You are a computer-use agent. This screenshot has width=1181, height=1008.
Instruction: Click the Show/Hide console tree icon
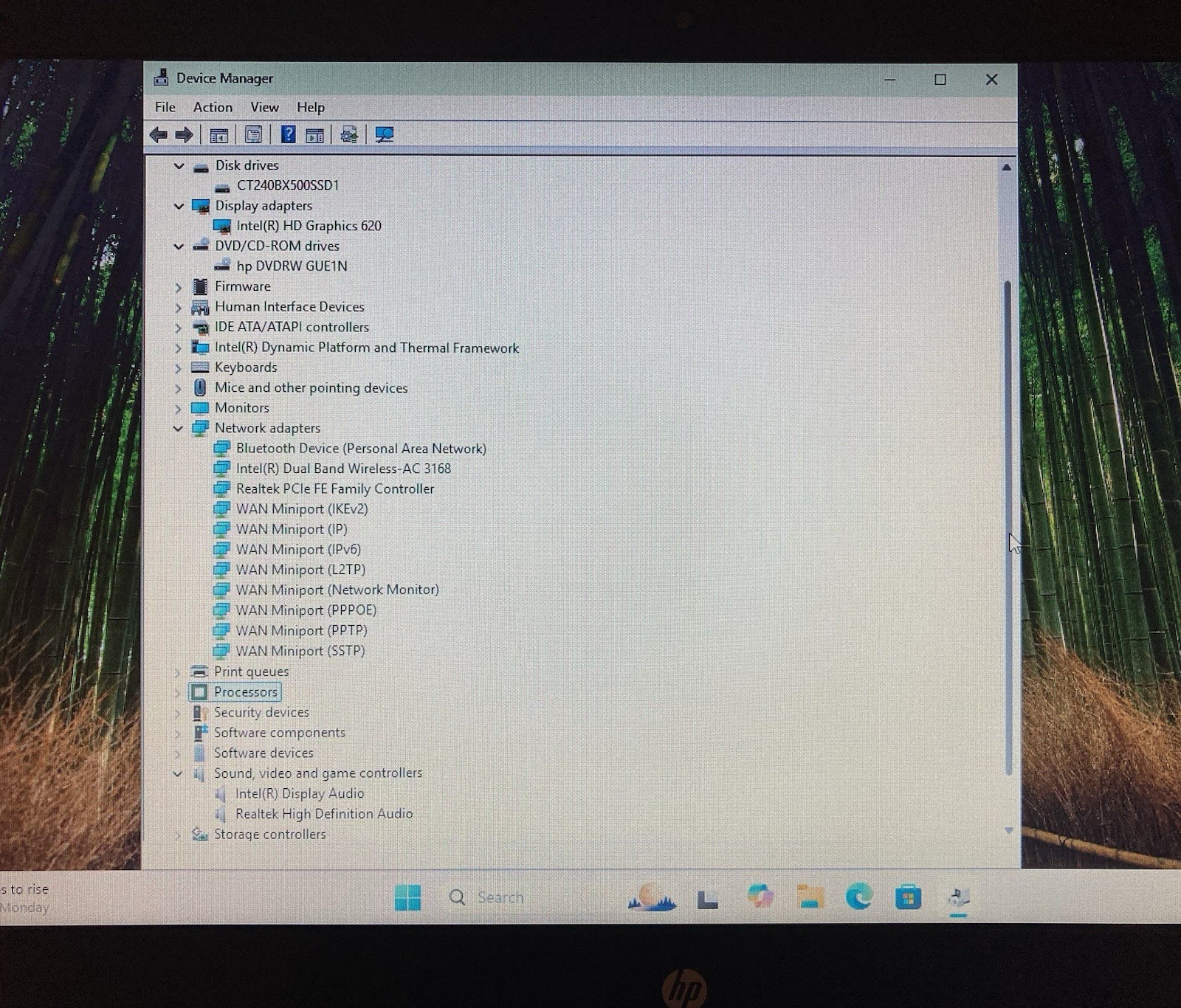tap(218, 135)
